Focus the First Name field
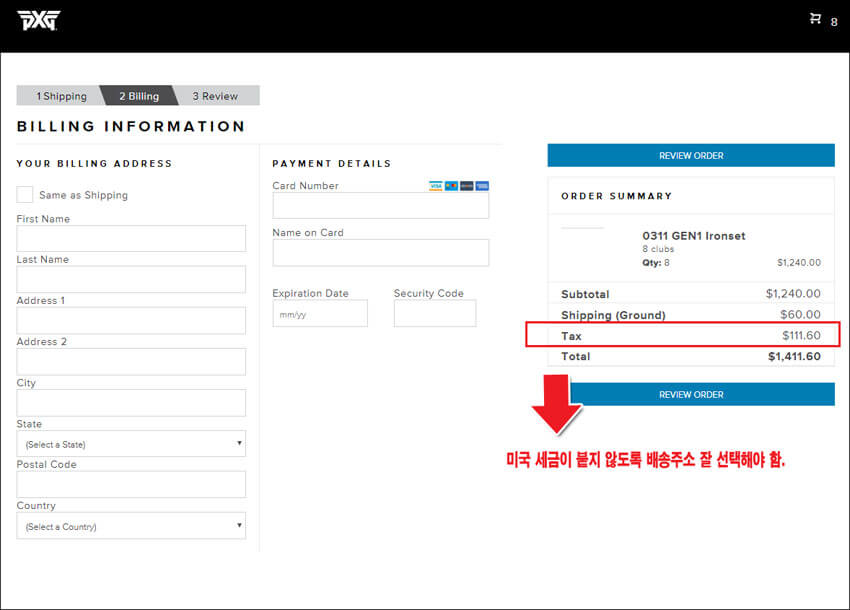The height and width of the screenshot is (610, 850). coord(131,239)
